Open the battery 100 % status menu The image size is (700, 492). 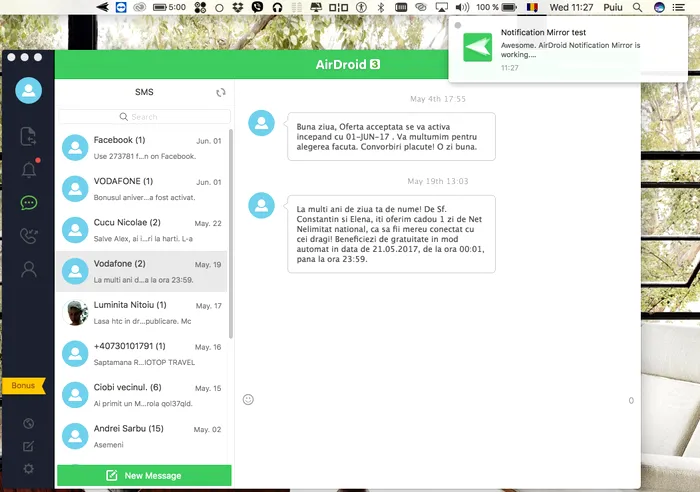tap(496, 7)
